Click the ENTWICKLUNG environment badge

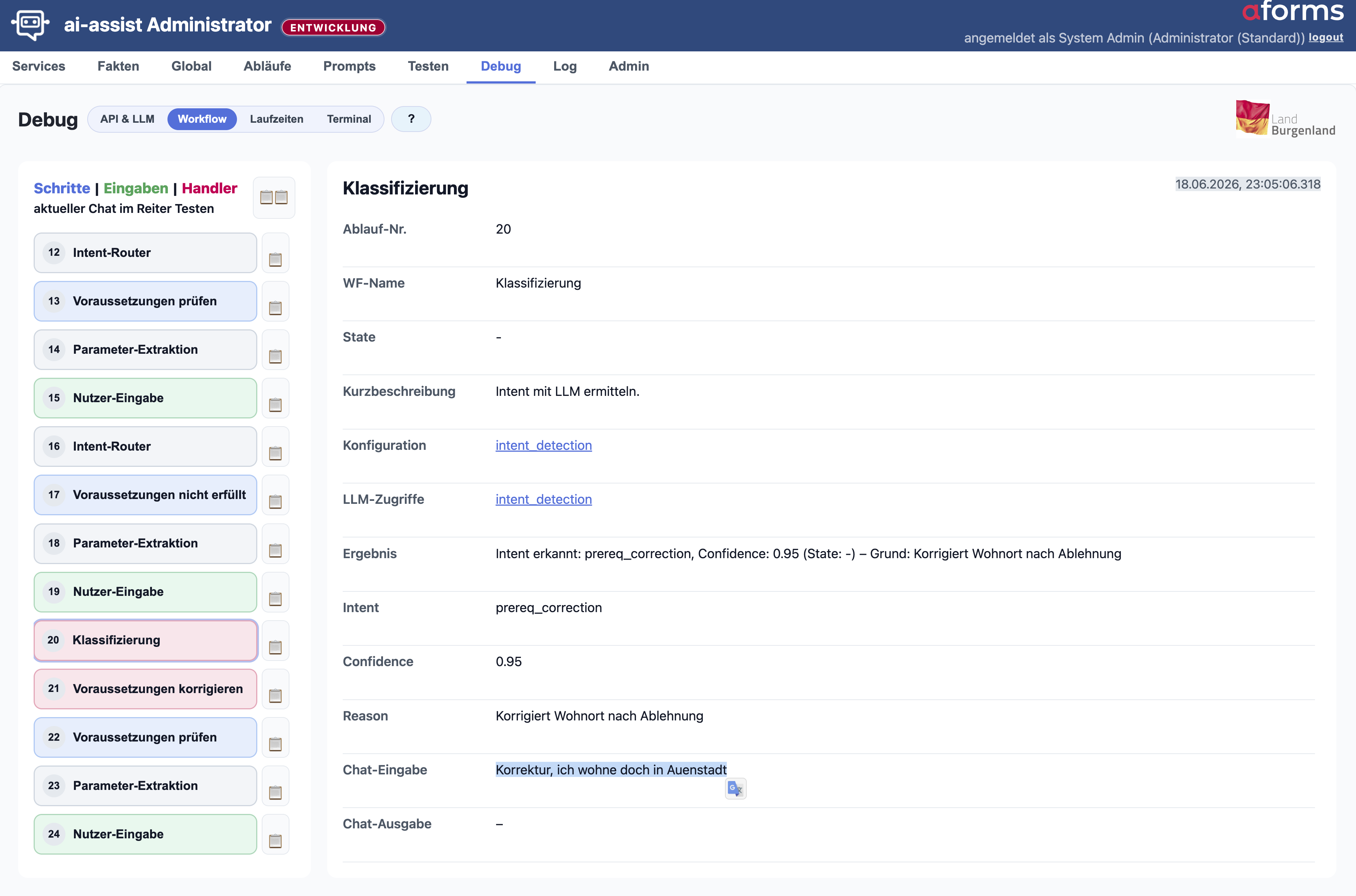point(333,27)
